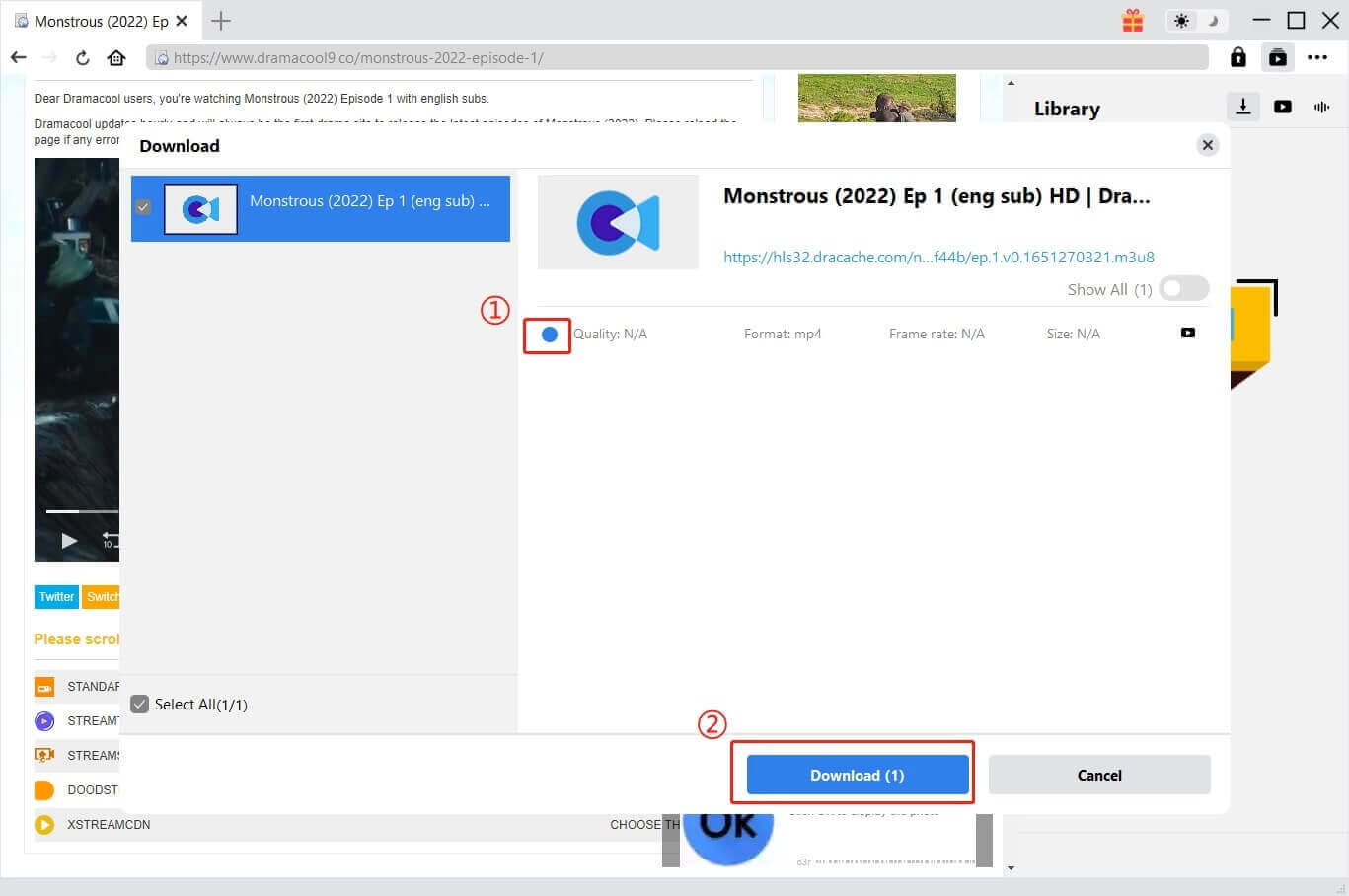The height and width of the screenshot is (896, 1349).
Task: Close the Download dialog
Action: pos(1207,145)
